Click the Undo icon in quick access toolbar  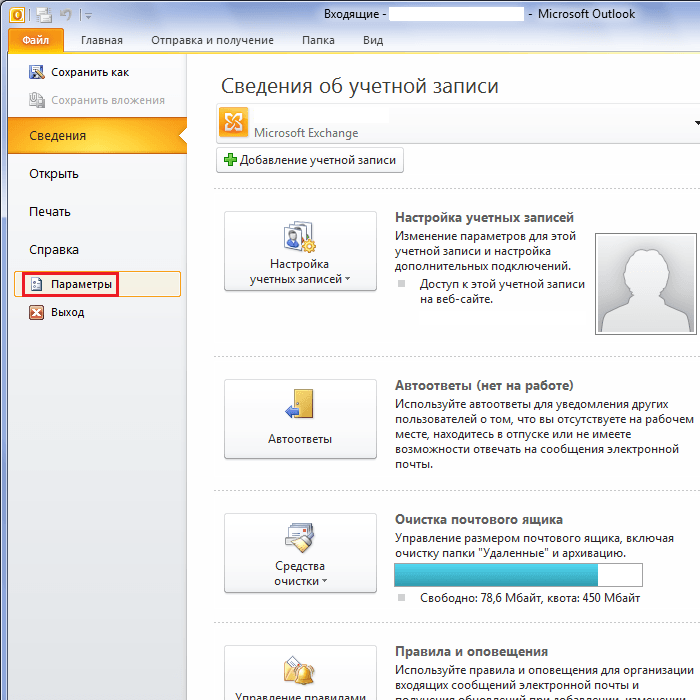[x=66, y=15]
